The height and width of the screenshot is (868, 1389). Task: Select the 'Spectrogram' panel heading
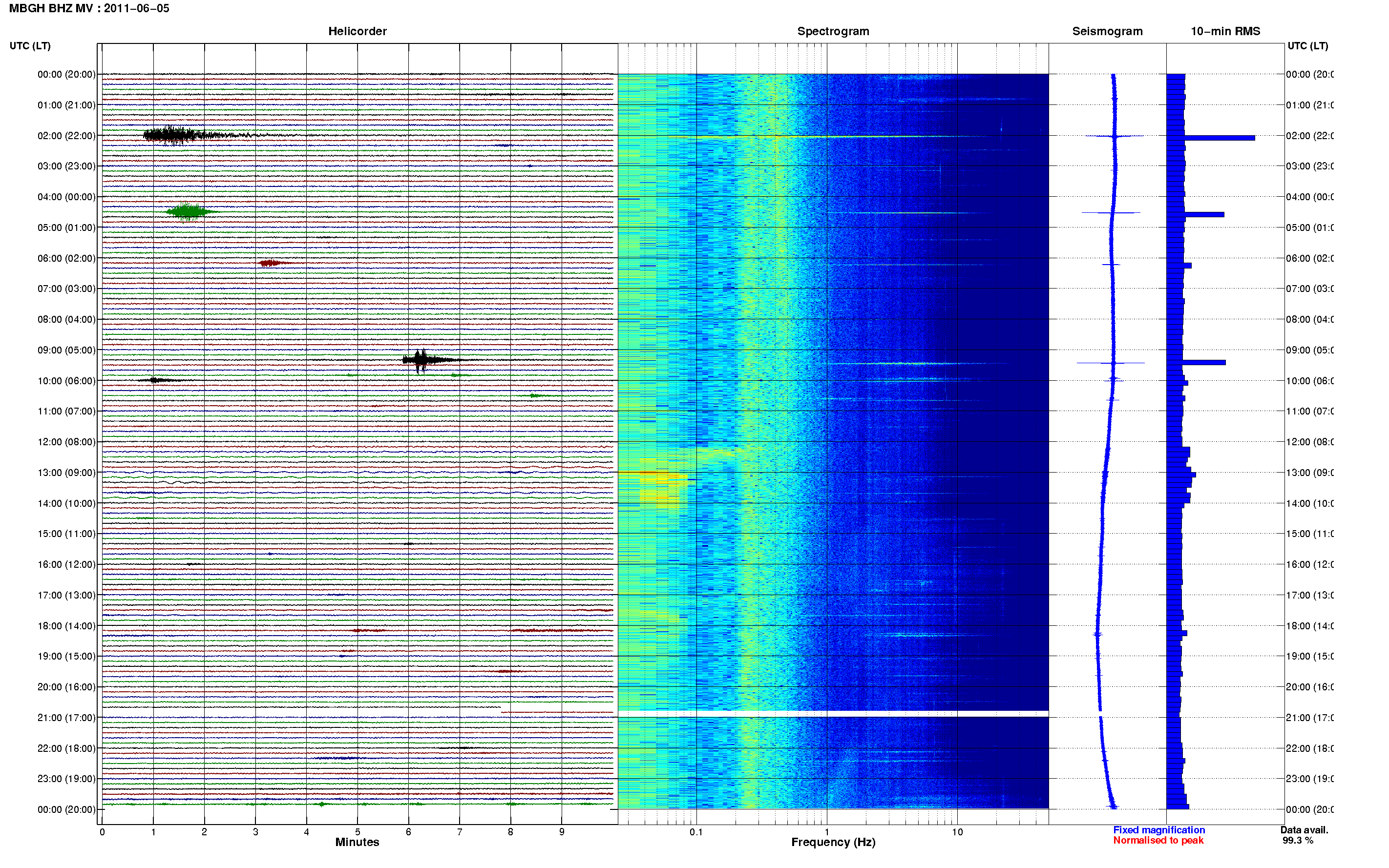coord(833,31)
